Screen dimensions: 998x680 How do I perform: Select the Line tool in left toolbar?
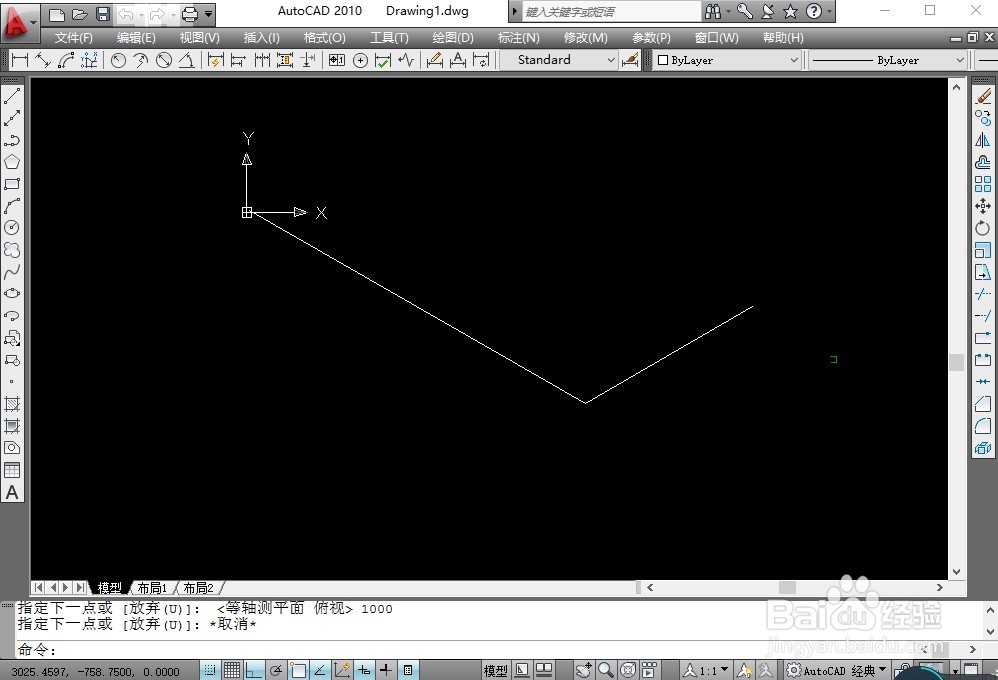(x=12, y=96)
